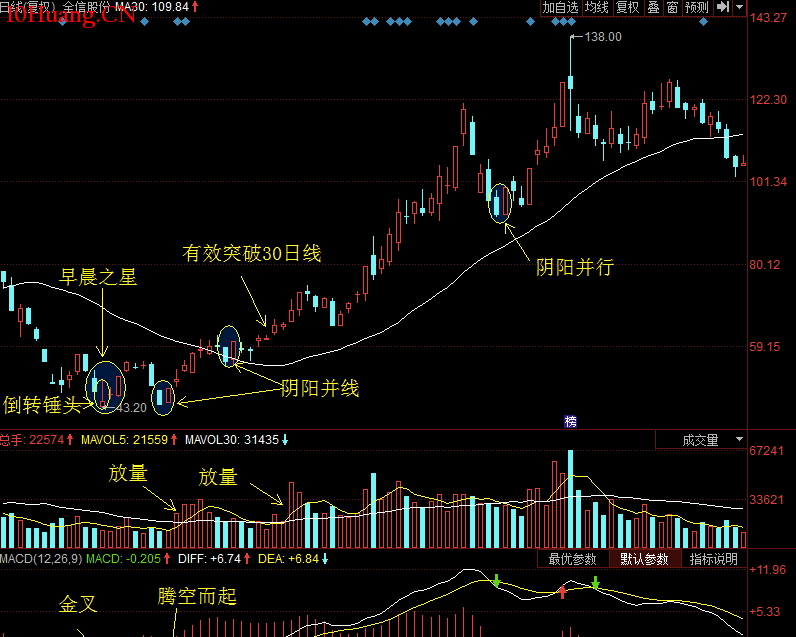The width and height of the screenshot is (796, 637).
Task: Click the +11.96 MACD axis label
Action: 768,570
